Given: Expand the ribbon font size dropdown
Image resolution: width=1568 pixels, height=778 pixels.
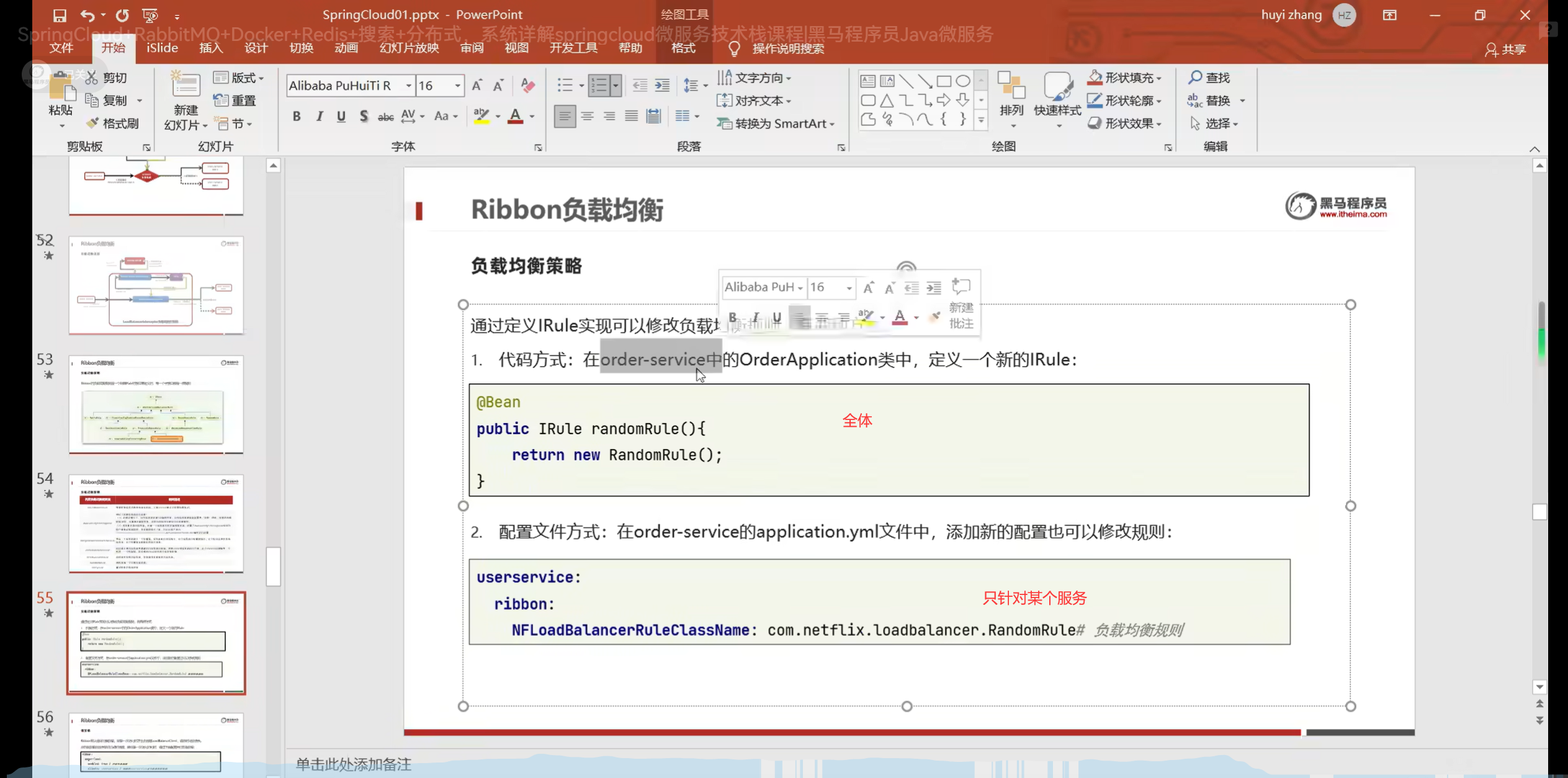Looking at the screenshot, I should pyautogui.click(x=457, y=86).
